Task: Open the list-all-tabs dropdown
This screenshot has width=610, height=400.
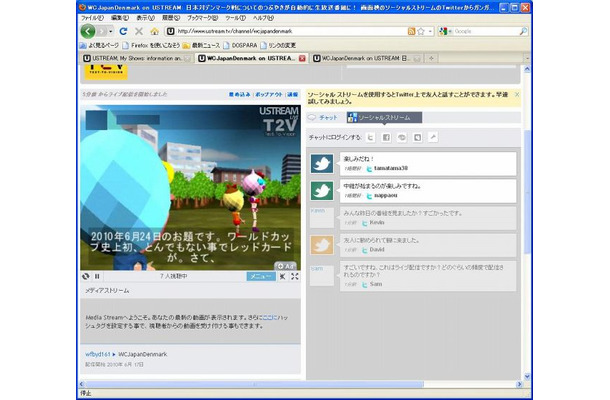Action: (x=527, y=58)
